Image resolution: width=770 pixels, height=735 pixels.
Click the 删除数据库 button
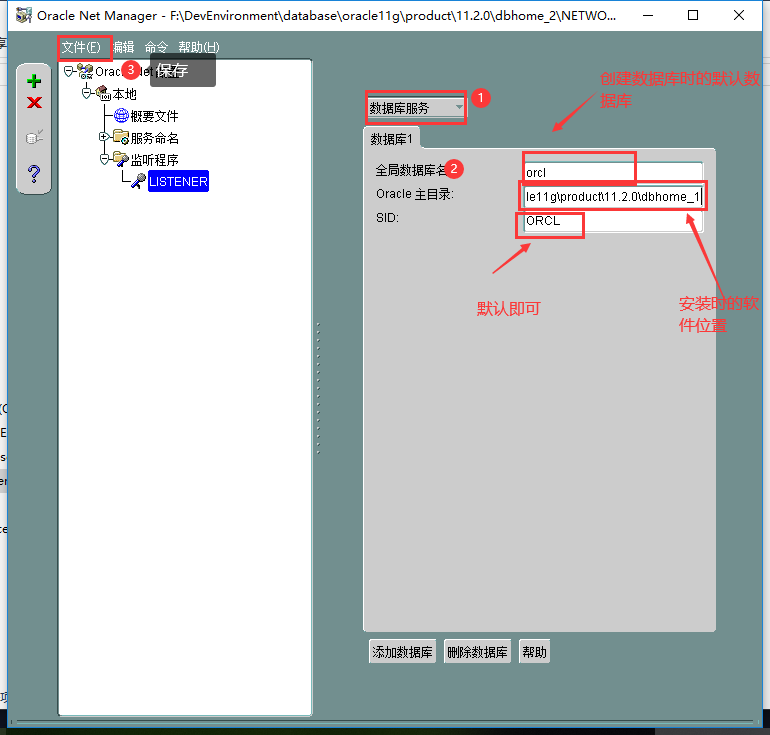point(477,652)
